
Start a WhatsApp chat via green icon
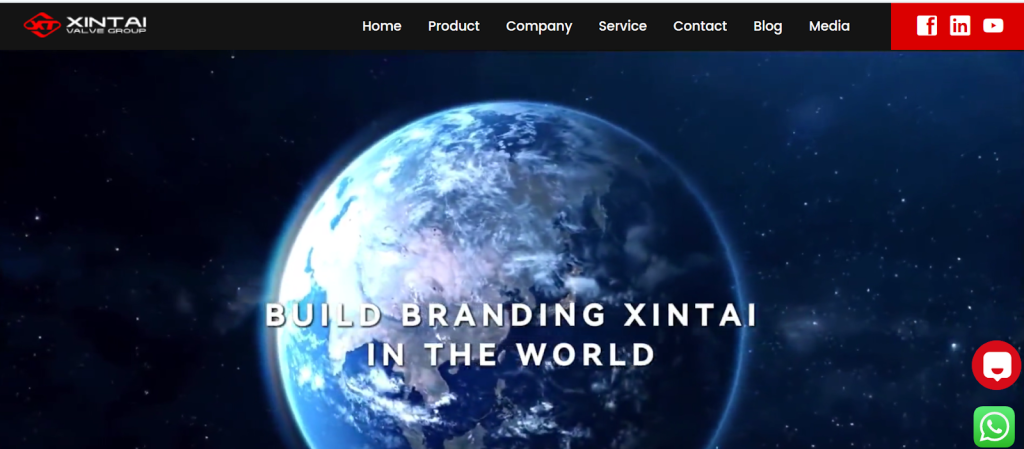994,427
